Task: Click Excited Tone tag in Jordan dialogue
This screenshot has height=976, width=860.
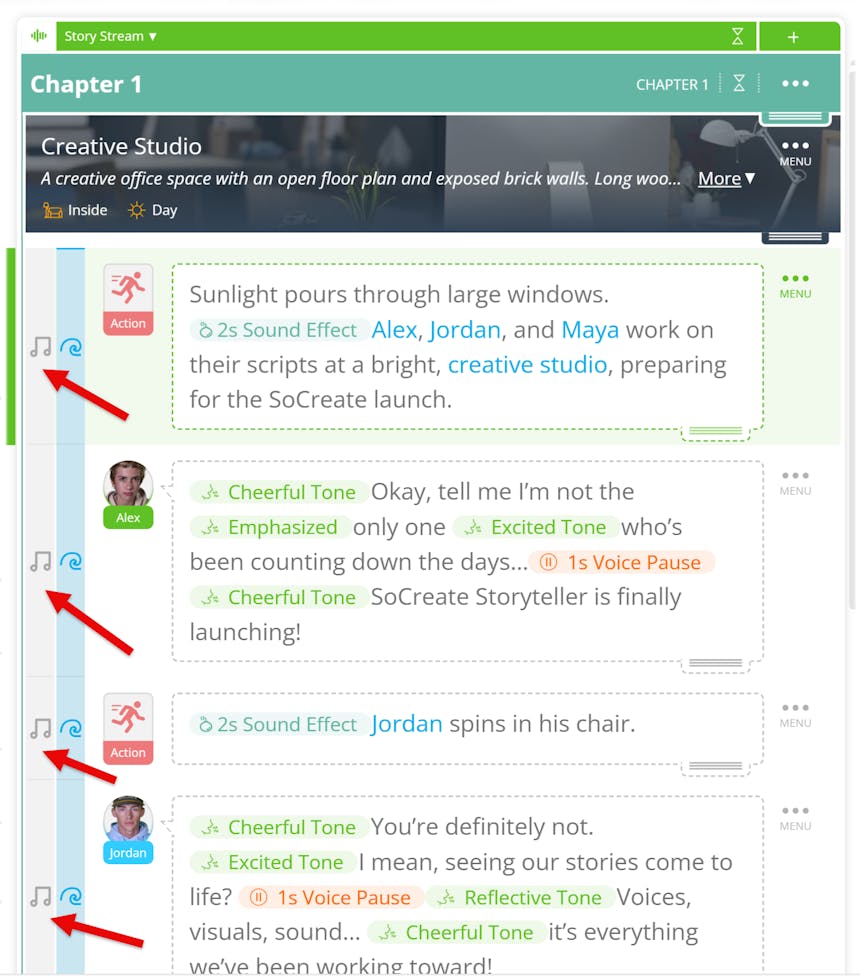Action: [x=273, y=863]
